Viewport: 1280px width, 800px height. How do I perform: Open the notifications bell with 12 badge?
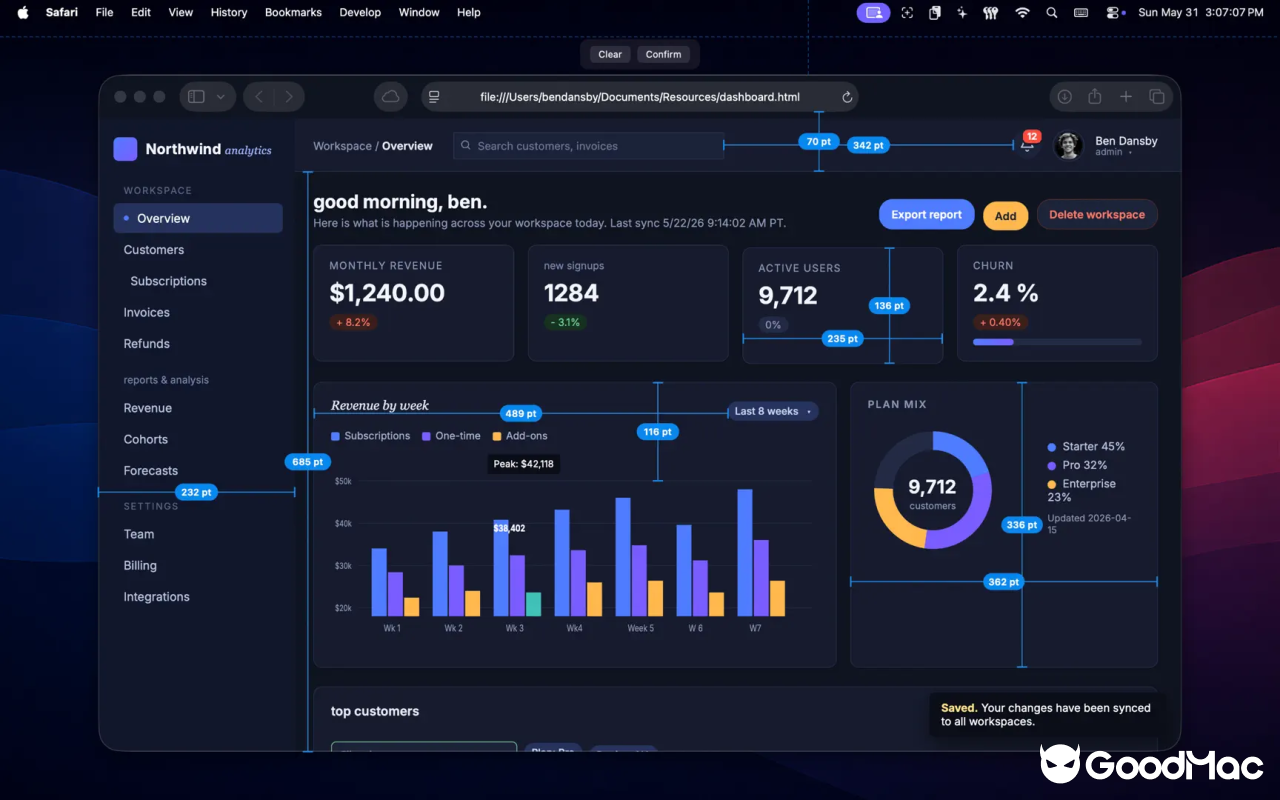coord(1028,144)
